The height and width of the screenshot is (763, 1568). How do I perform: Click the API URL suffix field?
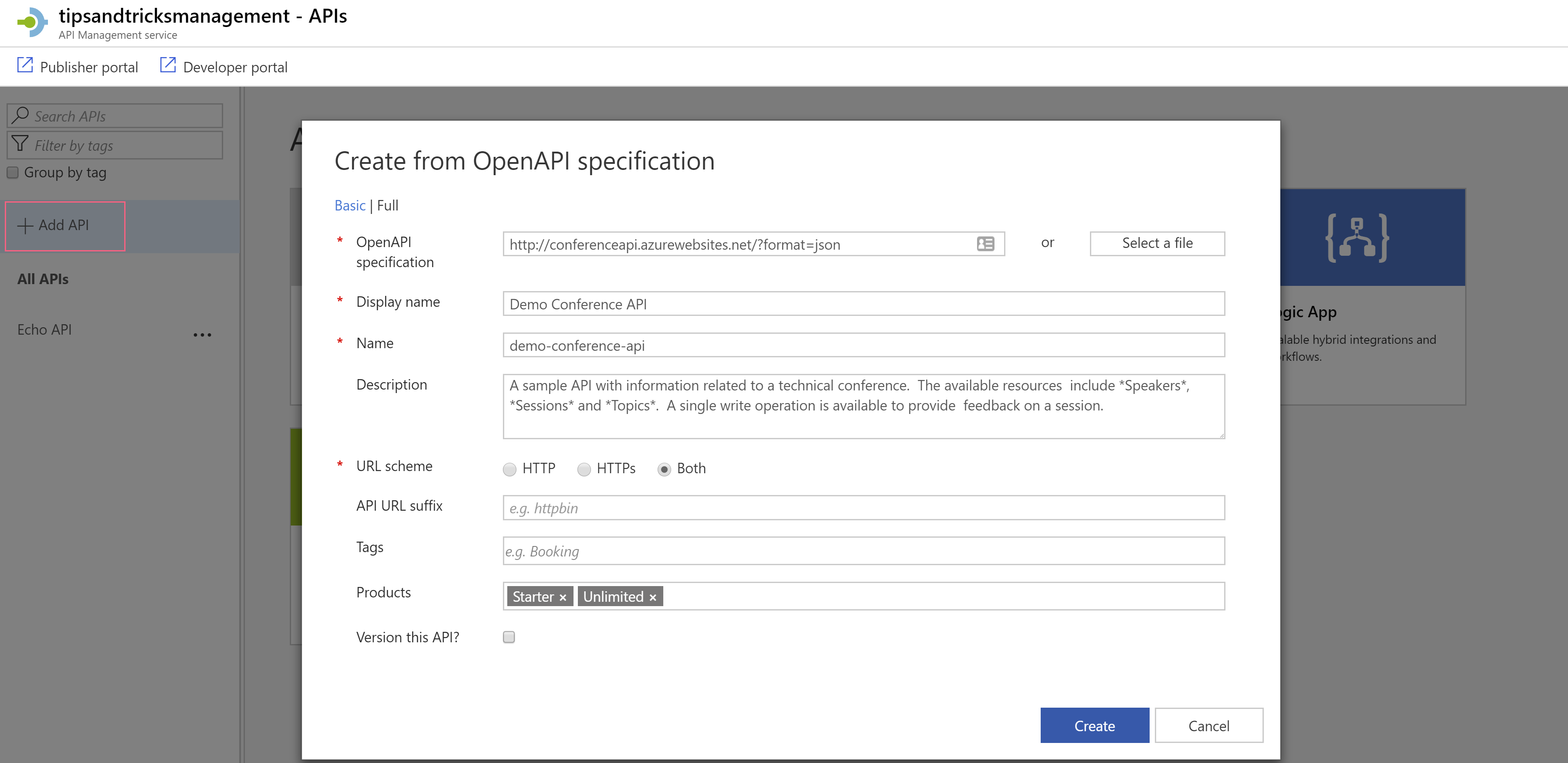click(x=864, y=508)
